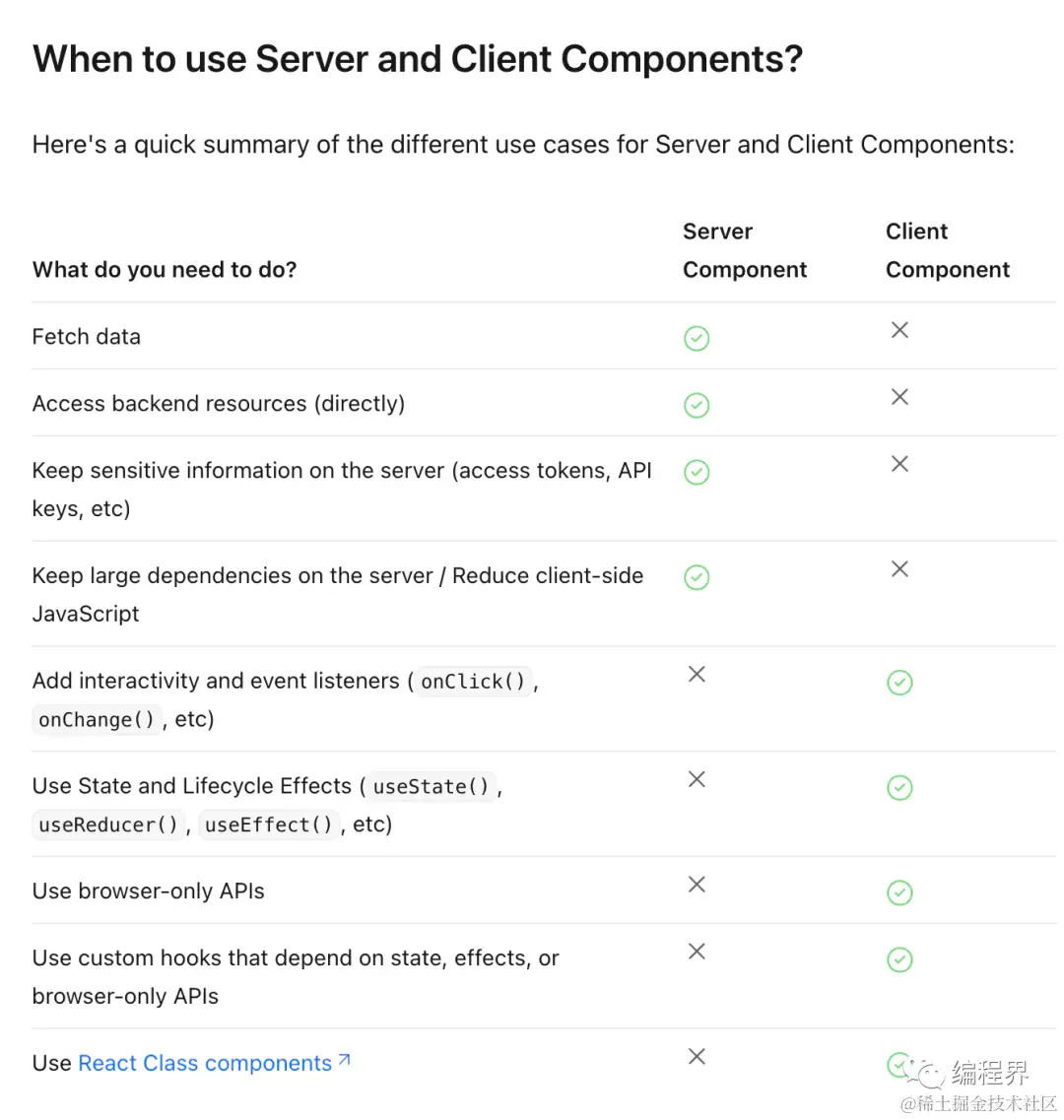Click the useEffect() code snippet

[x=268, y=825]
